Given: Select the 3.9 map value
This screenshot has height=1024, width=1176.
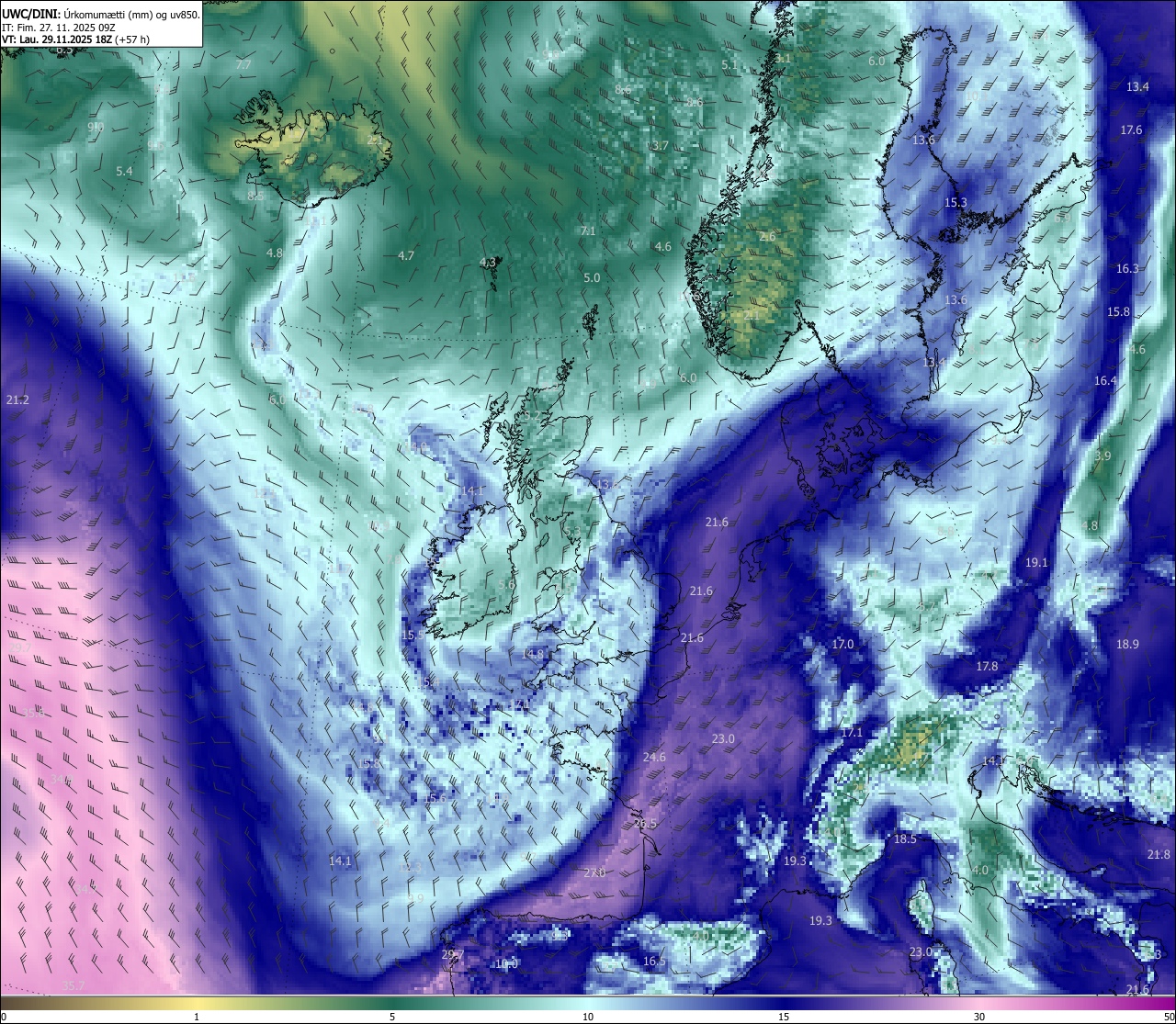Looking at the screenshot, I should click(1102, 456).
